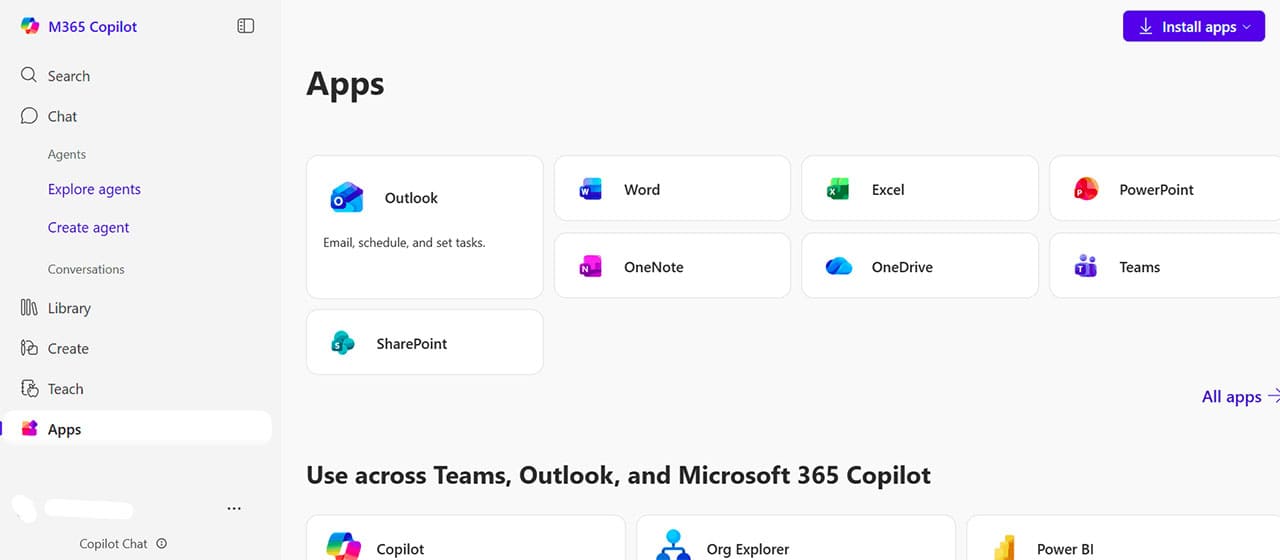
Task: Open the Teams app card
Action: (1165, 267)
